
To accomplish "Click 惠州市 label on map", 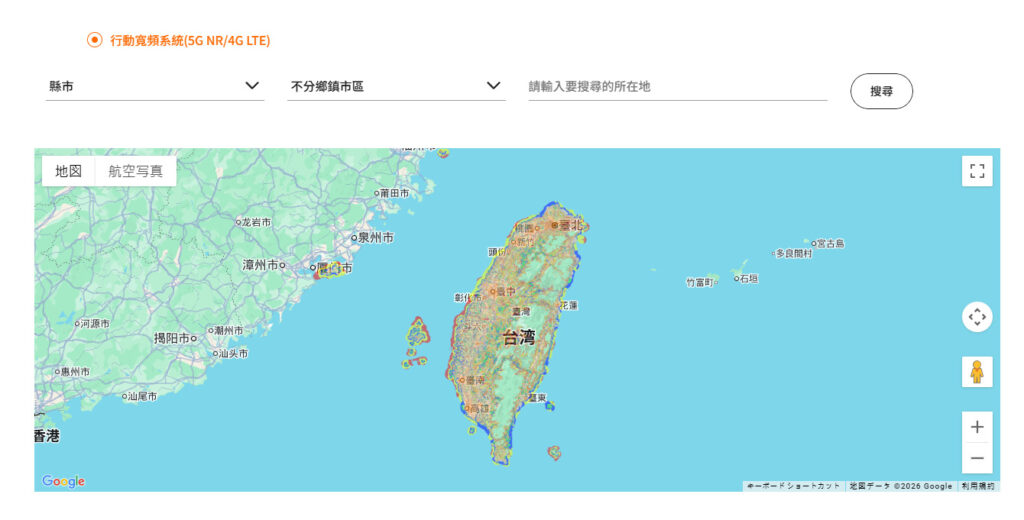I will (76, 372).
